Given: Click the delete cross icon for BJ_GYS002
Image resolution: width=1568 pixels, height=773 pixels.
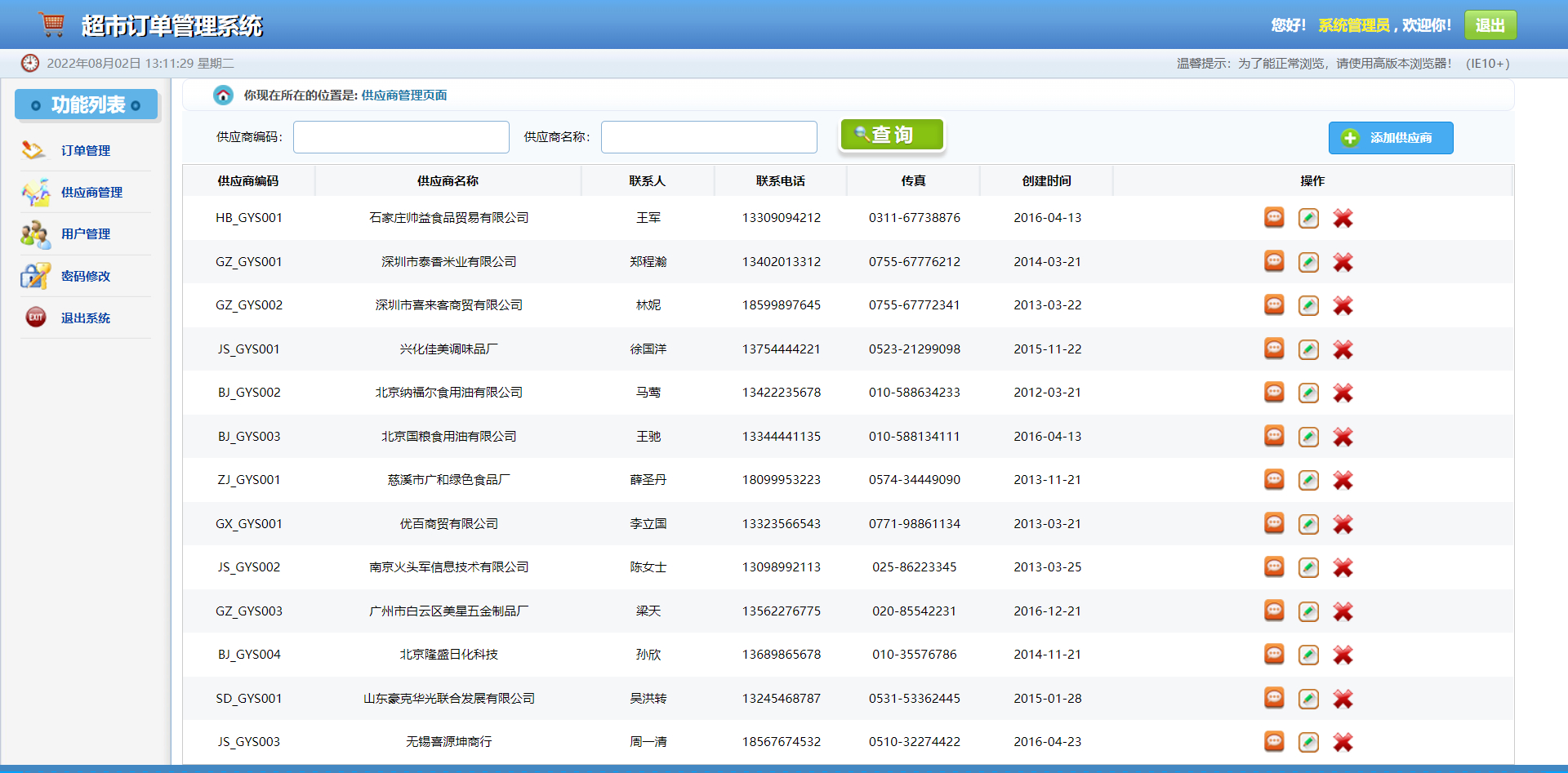Looking at the screenshot, I should pos(1343,393).
